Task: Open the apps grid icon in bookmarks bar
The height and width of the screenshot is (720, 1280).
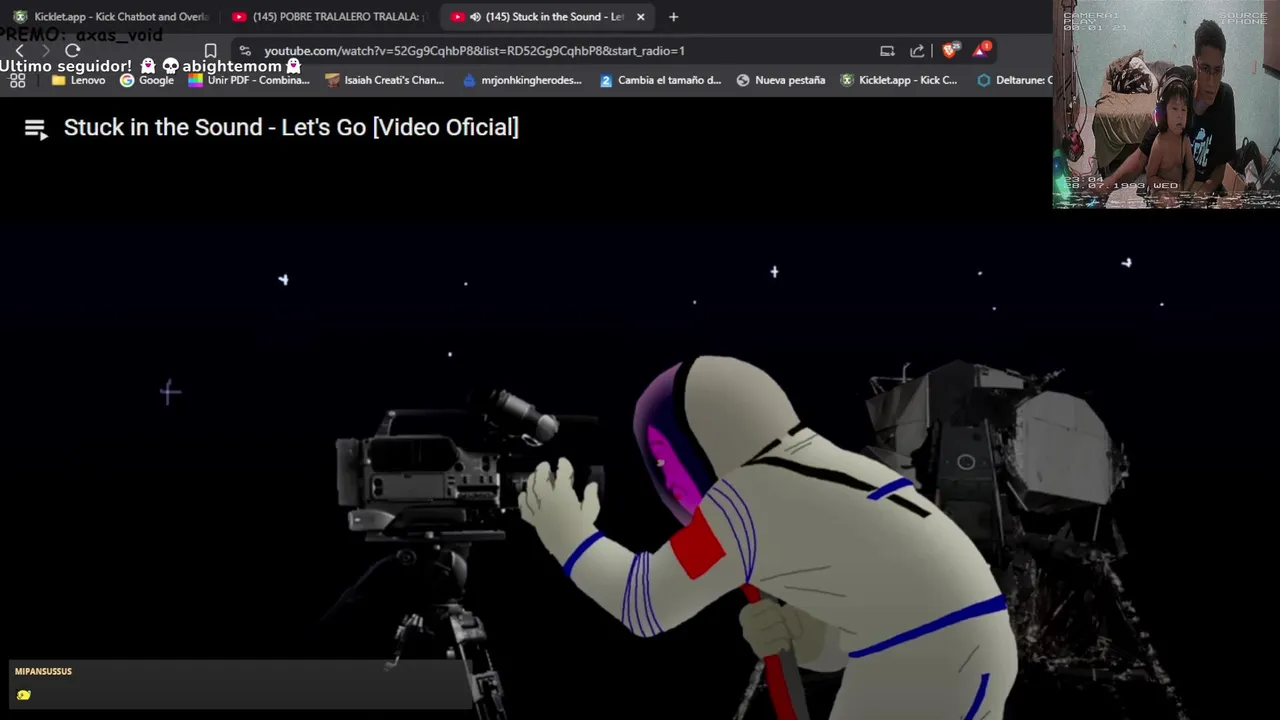Action: pyautogui.click(x=18, y=80)
